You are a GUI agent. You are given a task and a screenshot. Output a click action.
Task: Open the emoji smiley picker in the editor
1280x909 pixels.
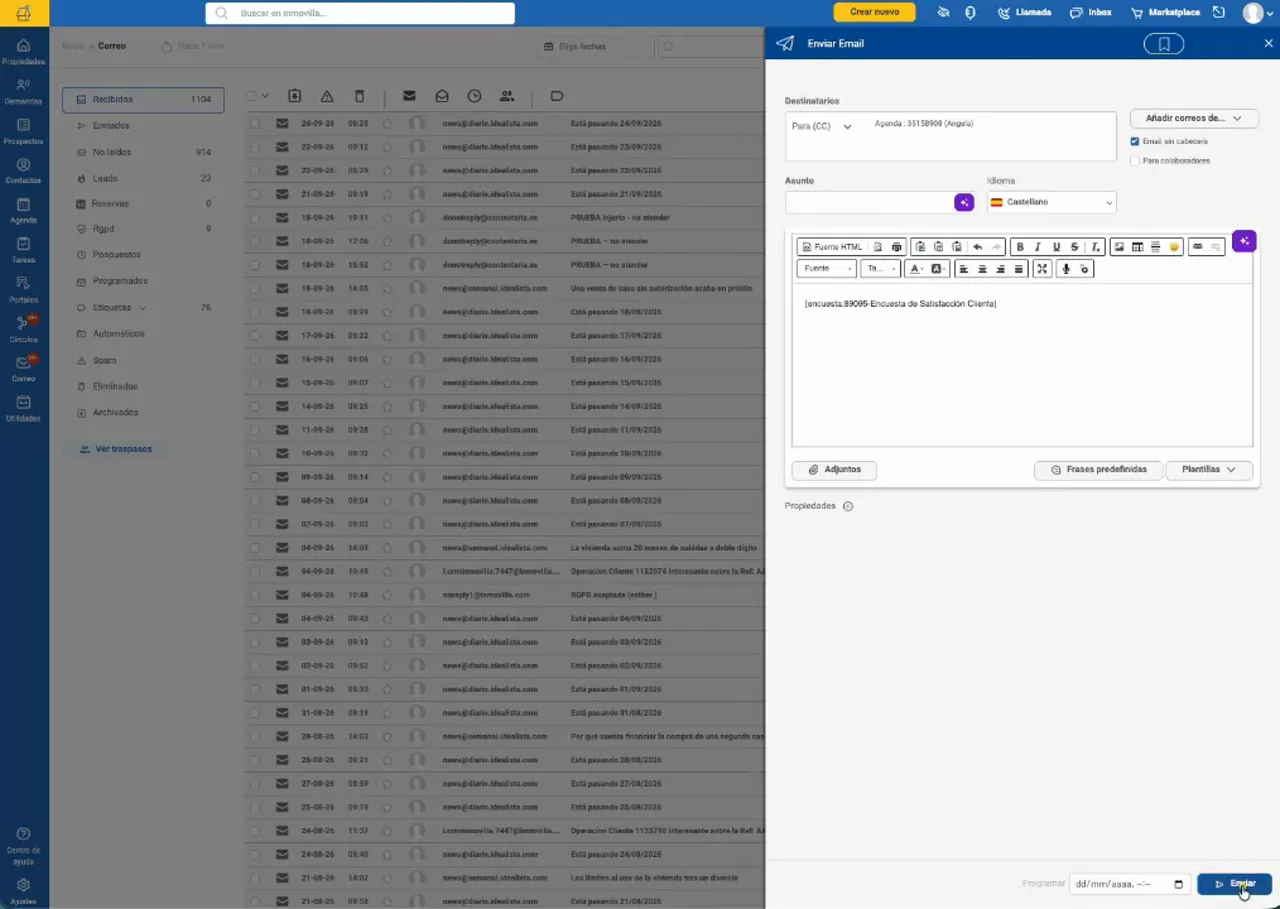pos(1174,247)
